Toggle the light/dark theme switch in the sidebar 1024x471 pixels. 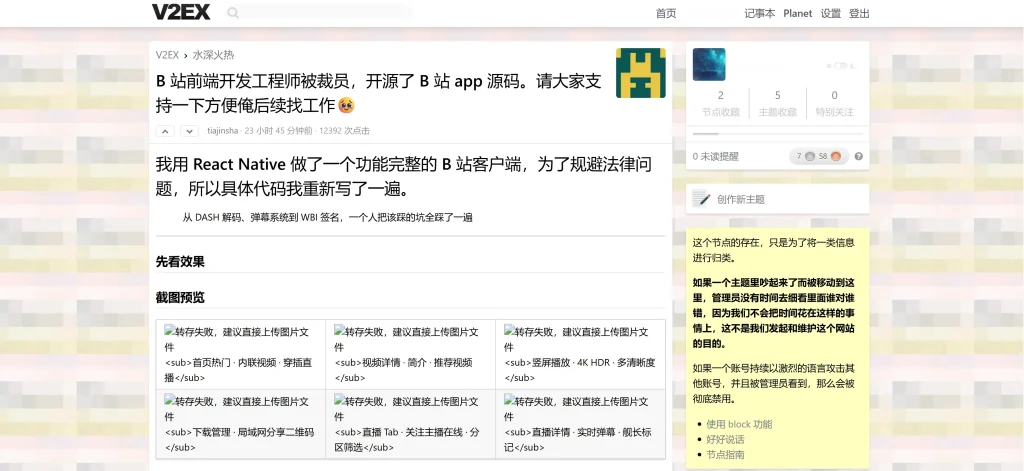[842, 65]
